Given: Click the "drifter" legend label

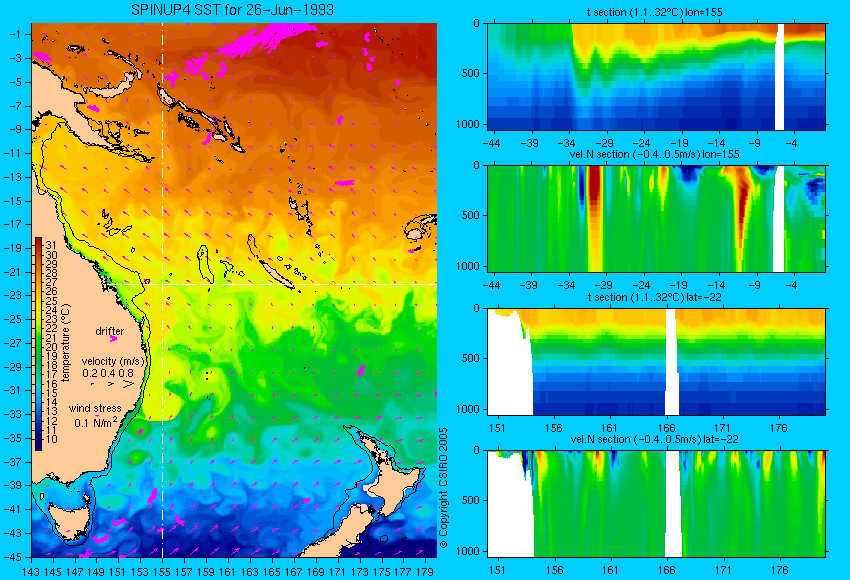Looking at the screenshot, I should (x=110, y=331).
